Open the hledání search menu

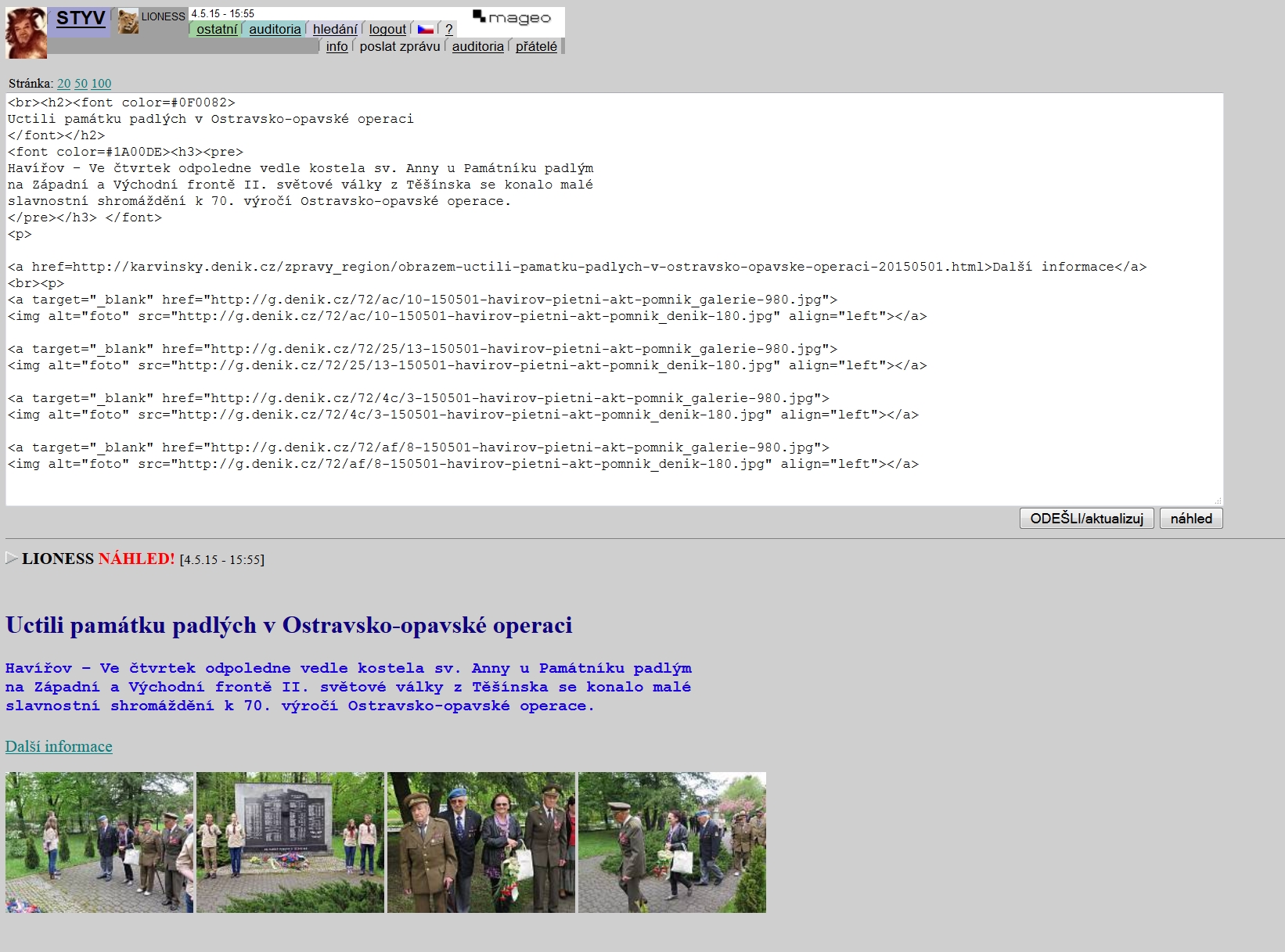[335, 29]
